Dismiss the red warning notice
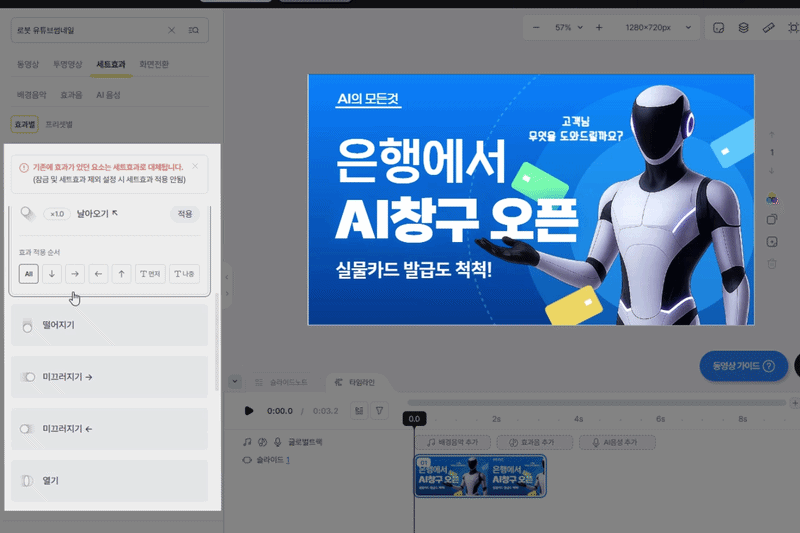This screenshot has width=800, height=533. click(x=195, y=166)
